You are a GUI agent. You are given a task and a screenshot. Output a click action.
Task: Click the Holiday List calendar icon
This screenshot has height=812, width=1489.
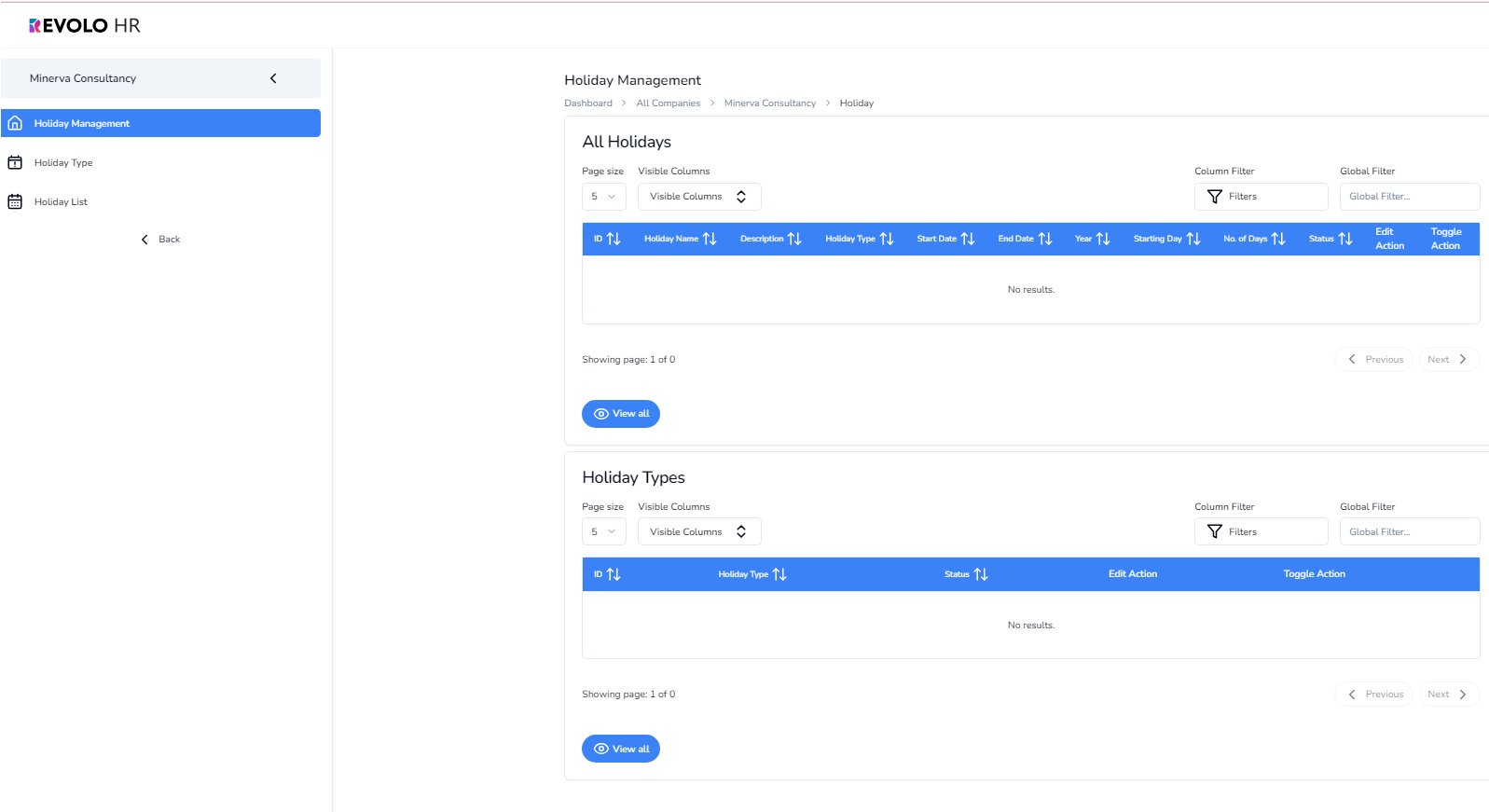point(15,201)
